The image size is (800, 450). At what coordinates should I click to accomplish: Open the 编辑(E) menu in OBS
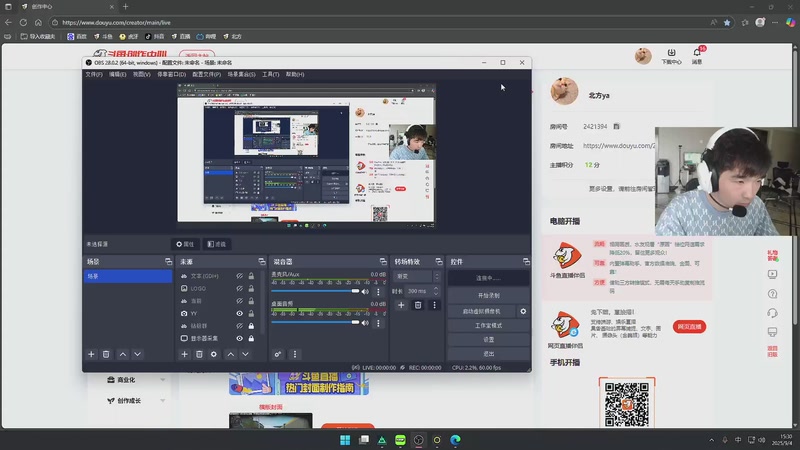117,74
